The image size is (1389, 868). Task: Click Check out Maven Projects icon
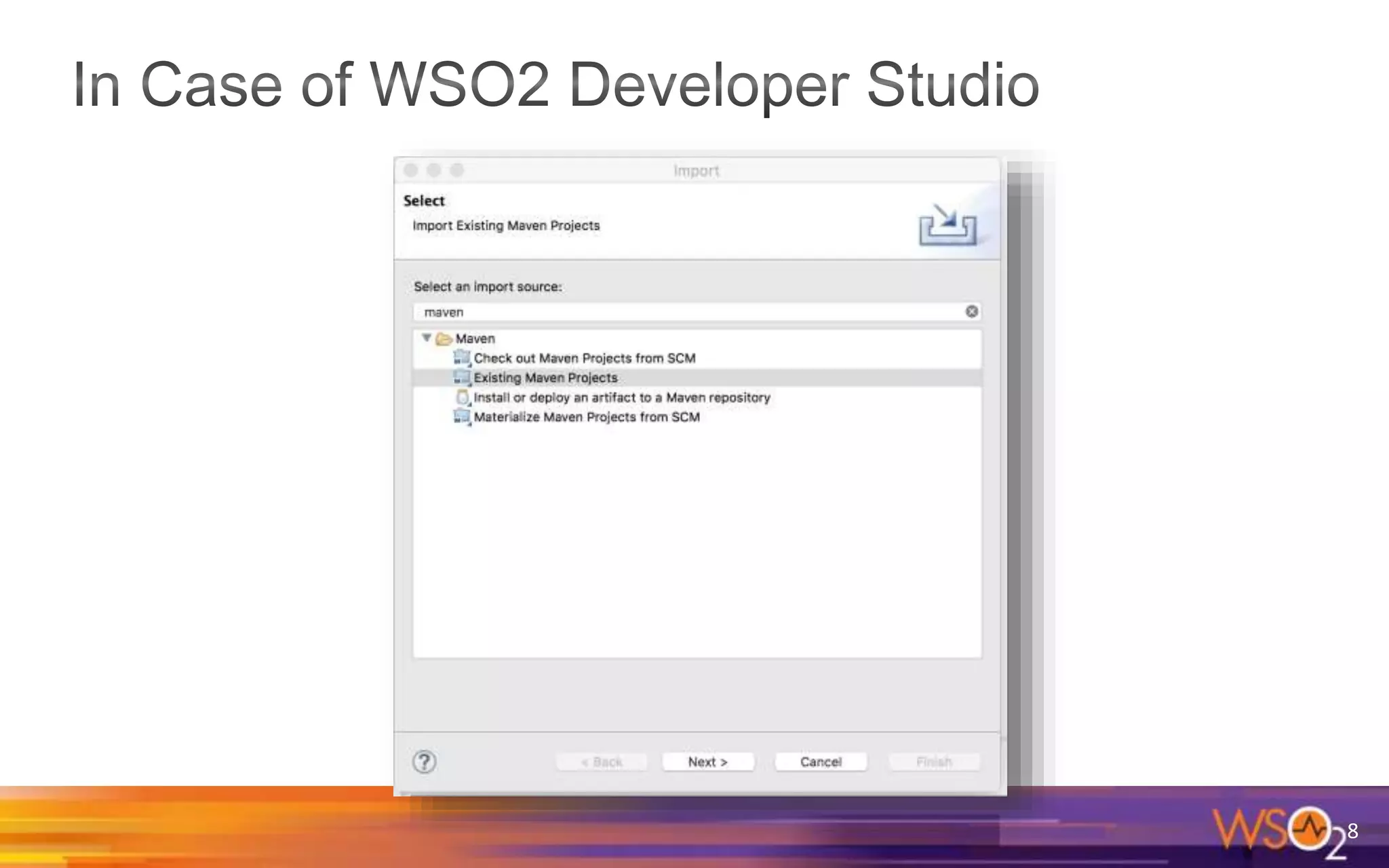point(462,357)
